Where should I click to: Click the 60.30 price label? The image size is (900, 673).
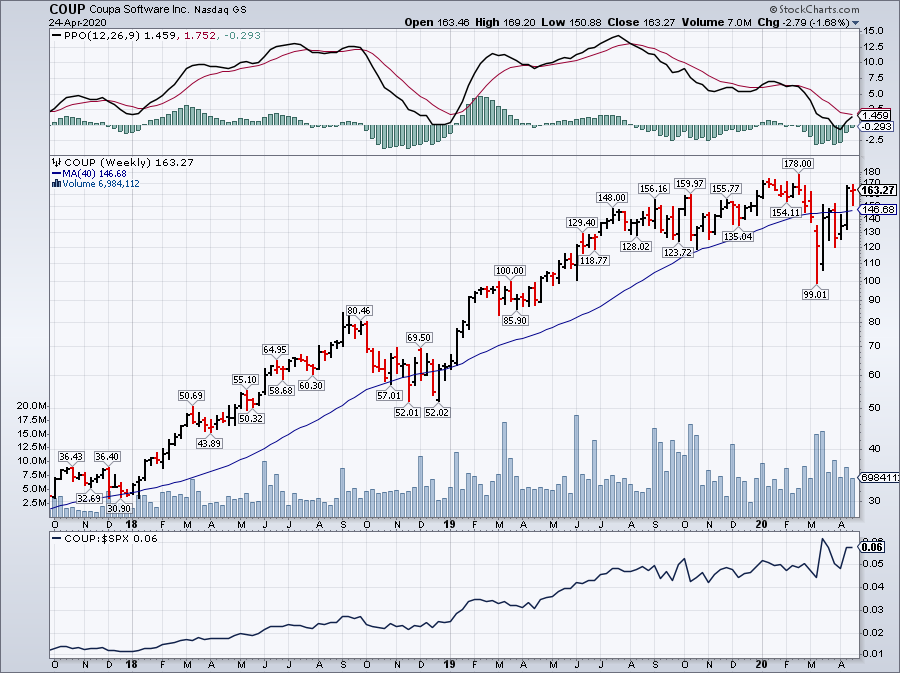coord(311,386)
